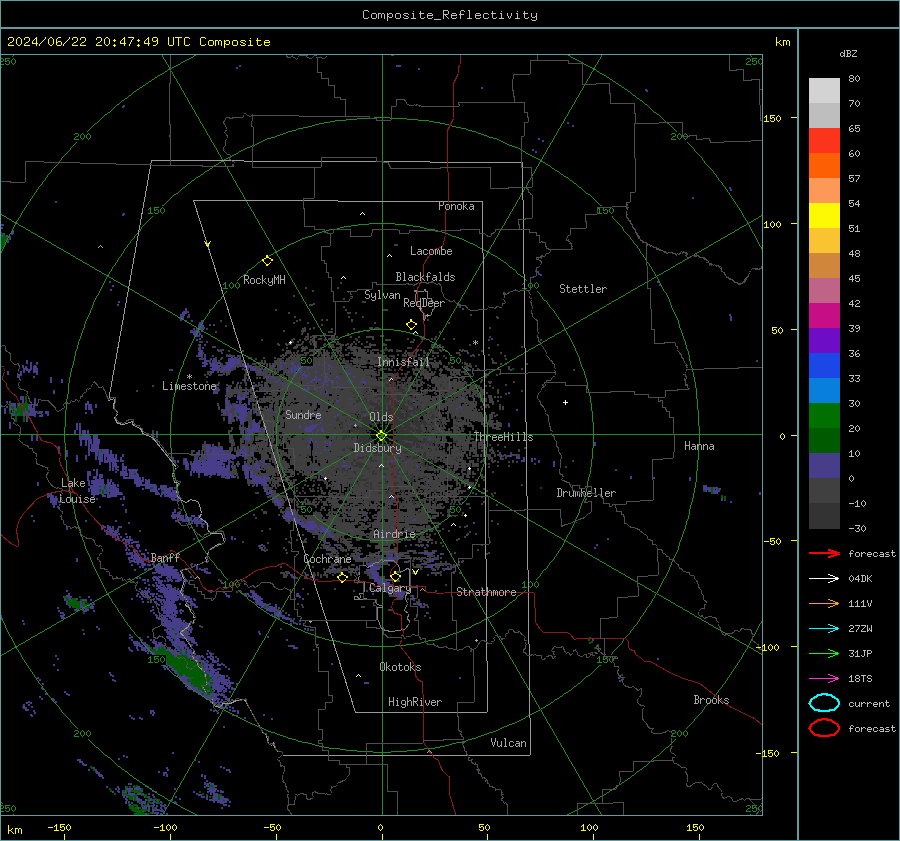The width and height of the screenshot is (900, 841).
Task: Click the cyan 27ZW arrow symbol
Action: coord(824,629)
